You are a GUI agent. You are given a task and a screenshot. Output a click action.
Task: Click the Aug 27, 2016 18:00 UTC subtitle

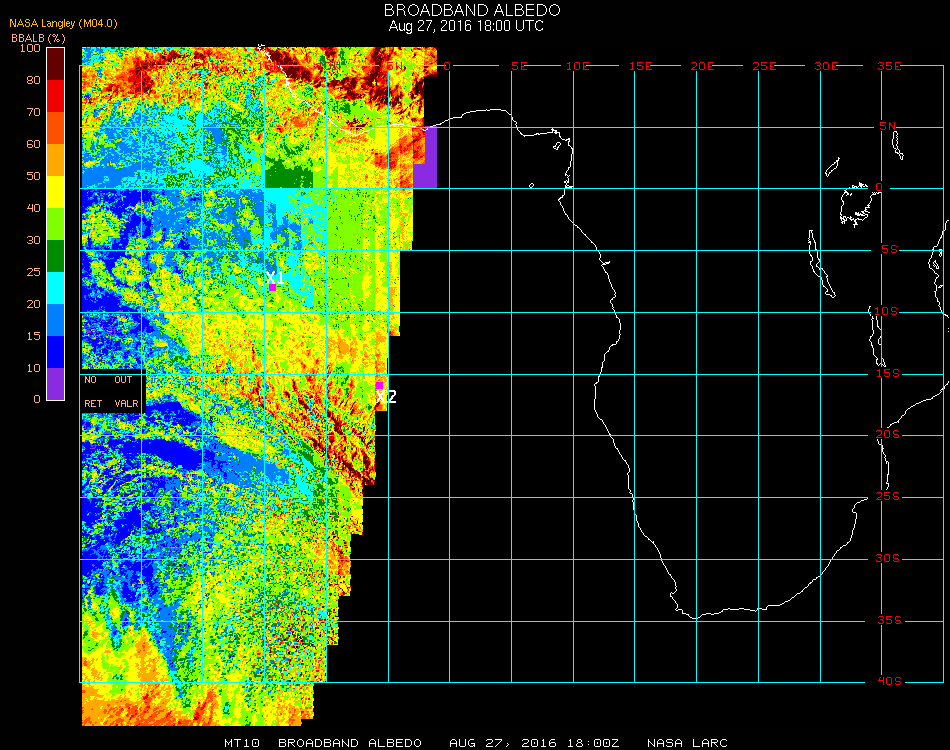(x=466, y=27)
